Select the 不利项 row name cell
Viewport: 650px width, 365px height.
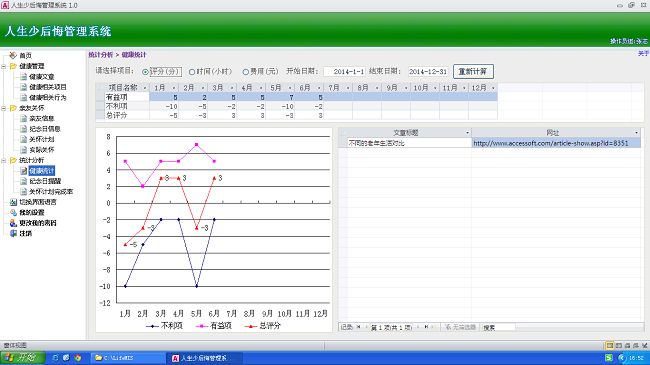click(127, 106)
